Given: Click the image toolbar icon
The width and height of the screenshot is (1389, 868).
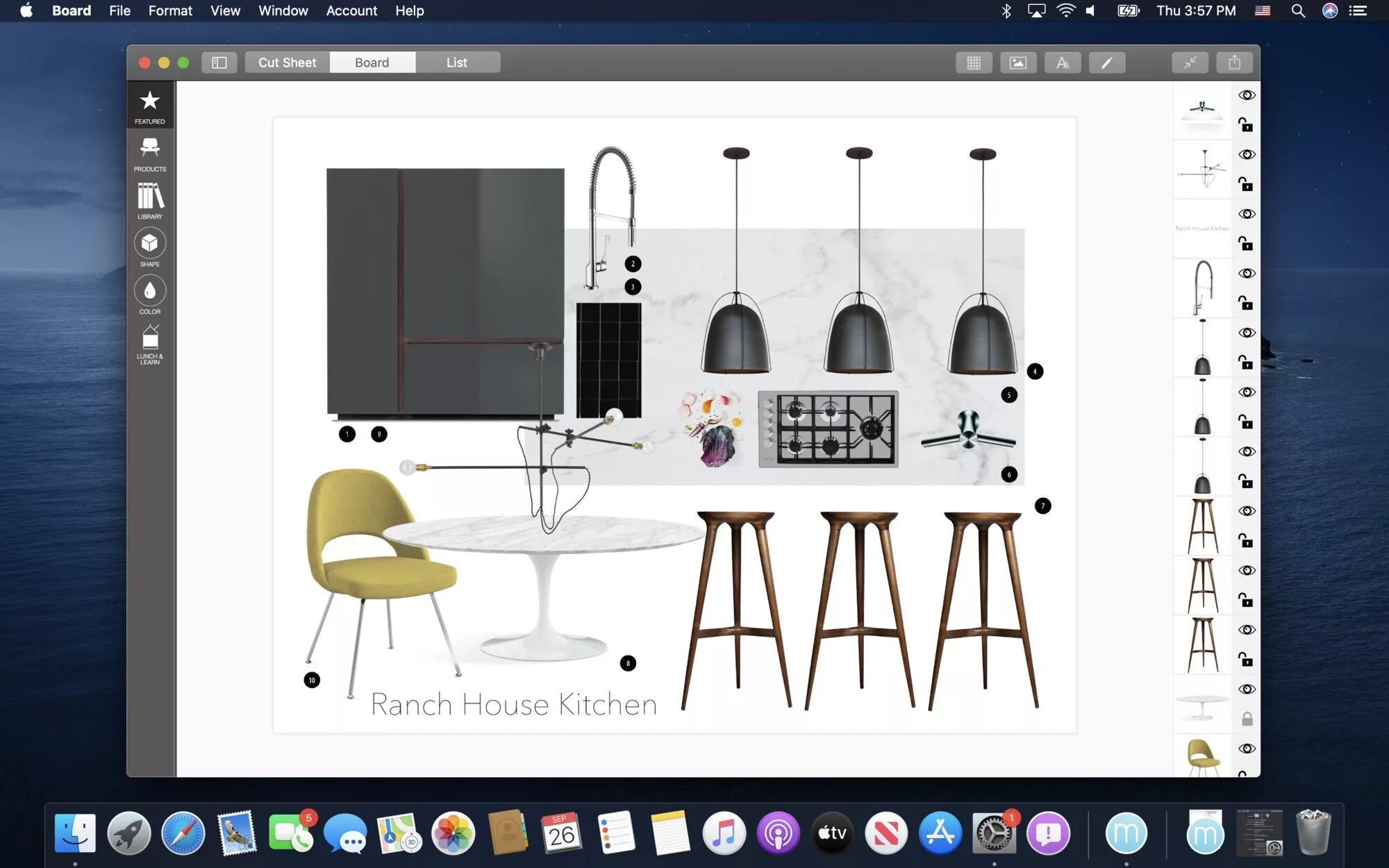Looking at the screenshot, I should click(1017, 62).
